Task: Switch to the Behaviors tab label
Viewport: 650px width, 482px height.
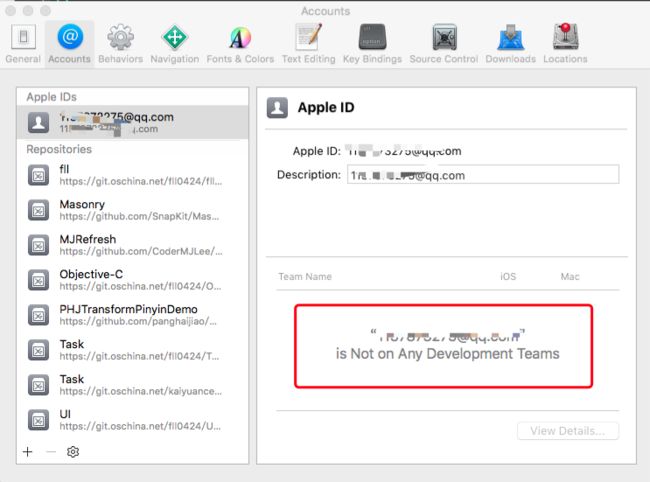Action: click(121, 59)
